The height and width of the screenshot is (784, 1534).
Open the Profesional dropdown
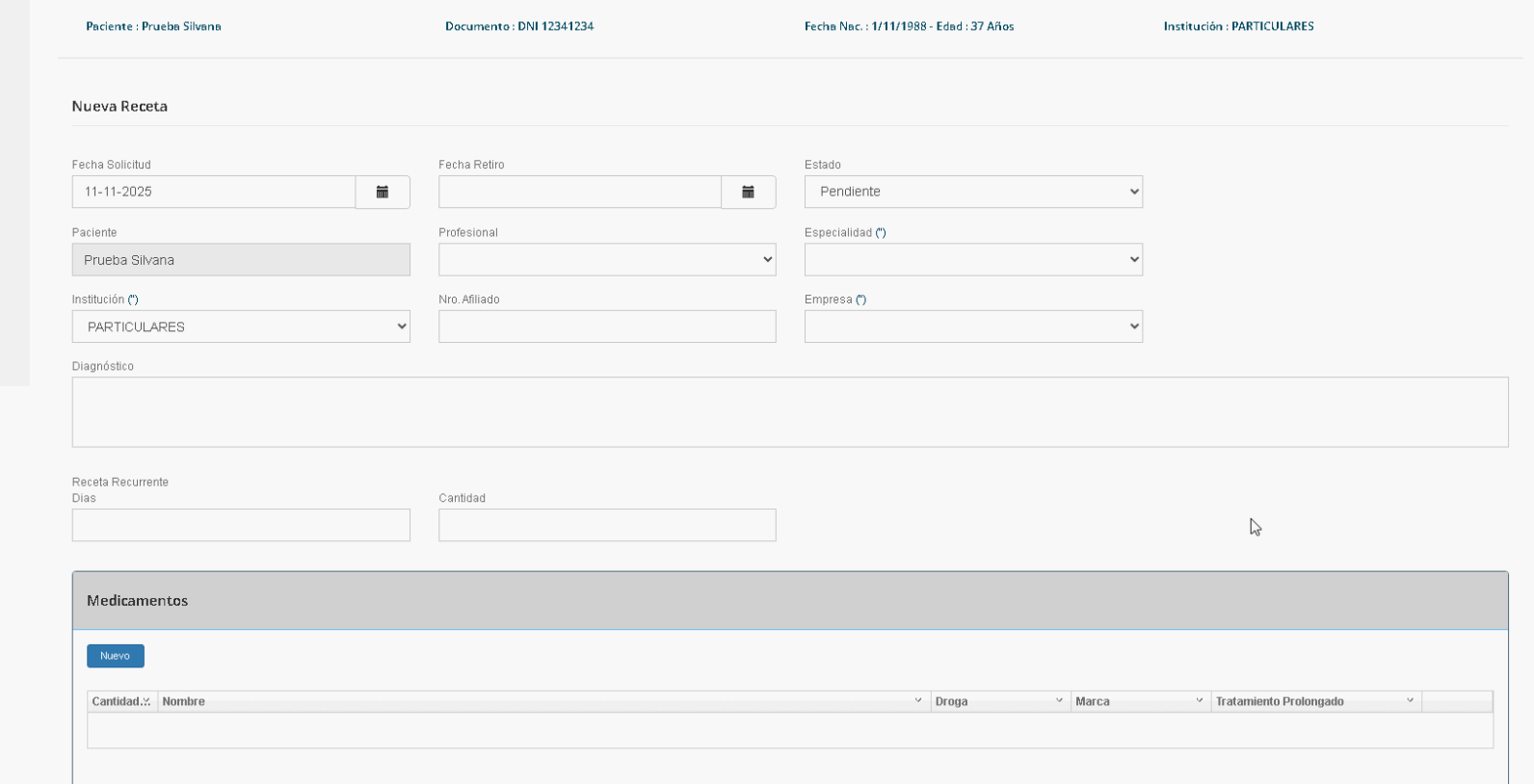(x=607, y=259)
